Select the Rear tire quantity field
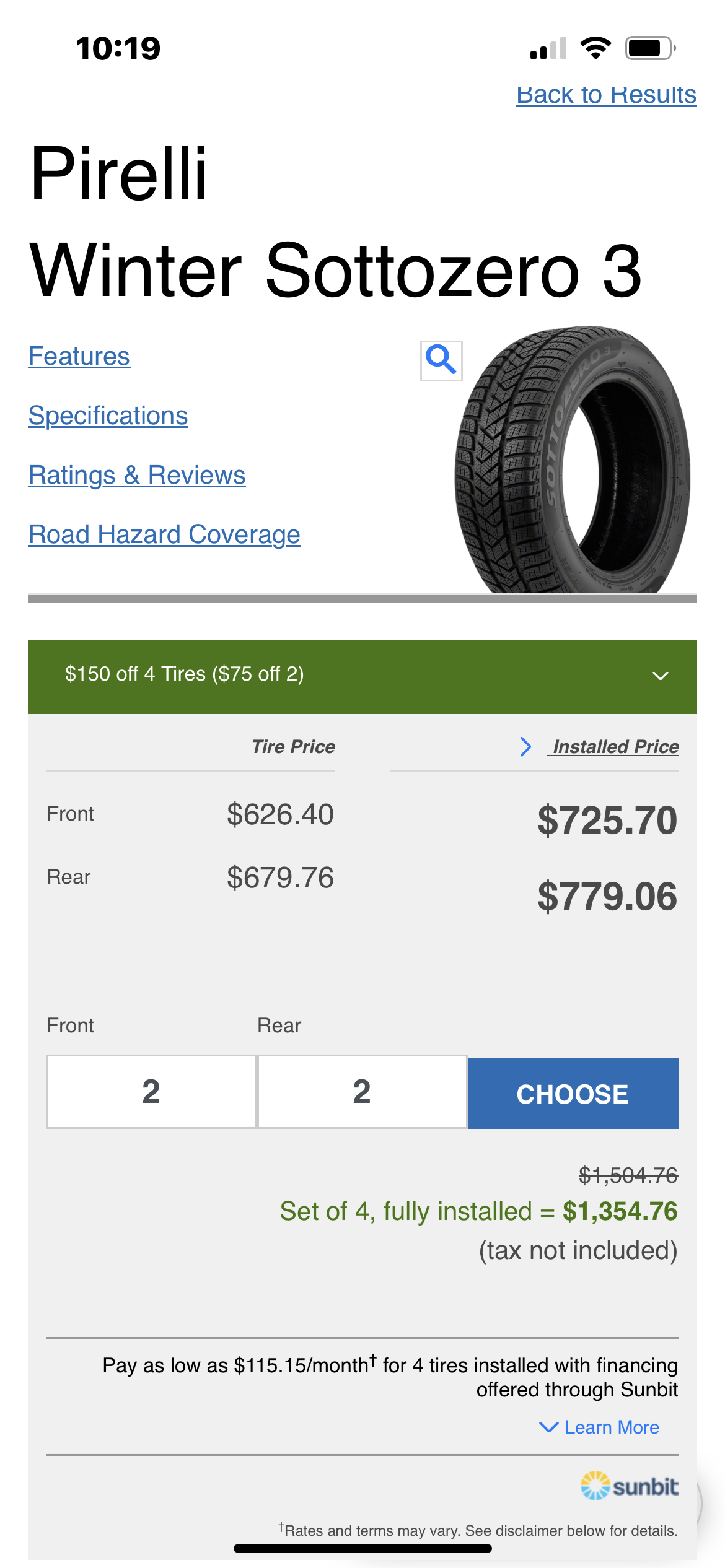Image resolution: width=725 pixels, height=1568 pixels. (362, 1092)
